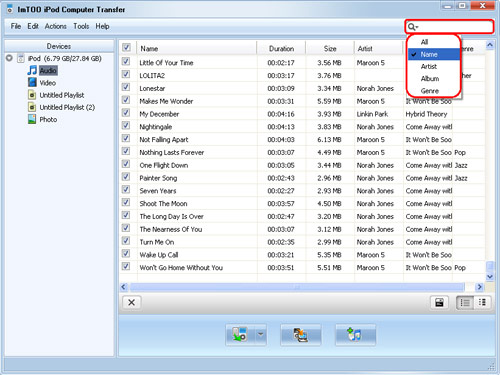
Task: Click horizontal scrollbar left arrow
Action: coord(124,287)
